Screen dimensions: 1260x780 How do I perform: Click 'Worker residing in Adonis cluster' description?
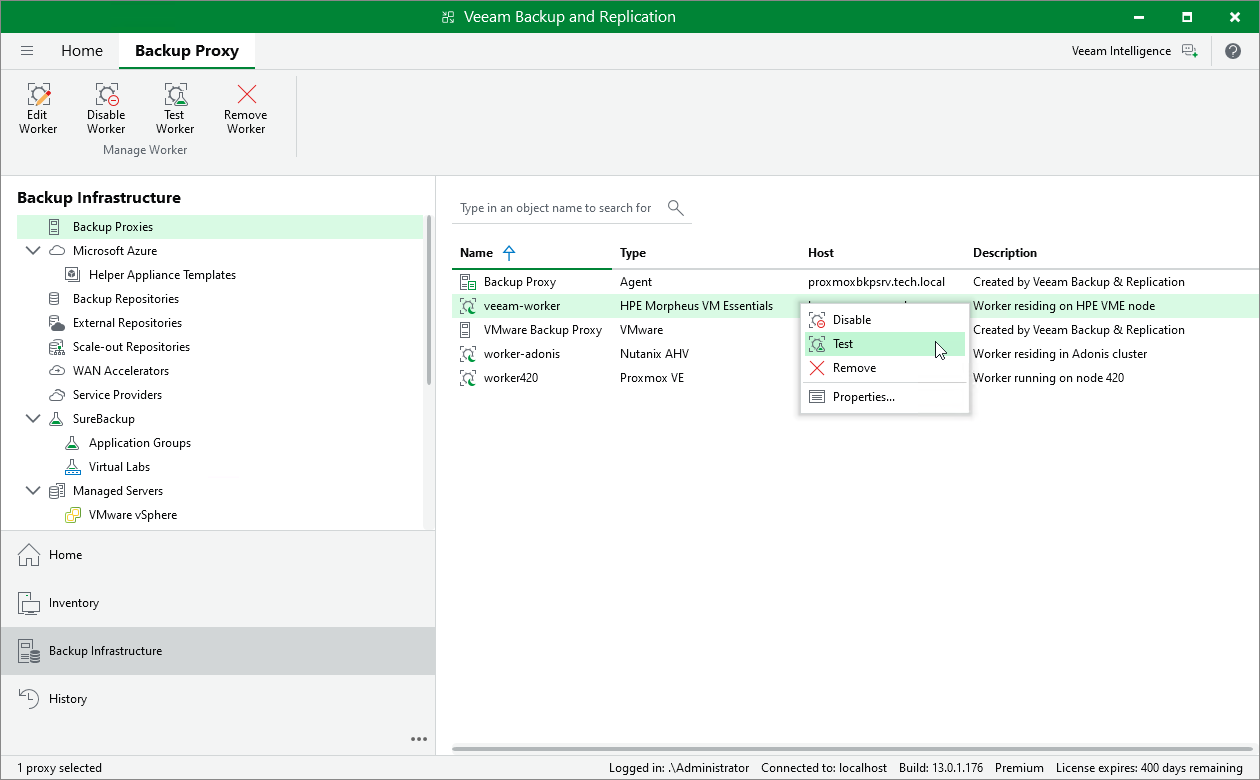[1060, 354]
